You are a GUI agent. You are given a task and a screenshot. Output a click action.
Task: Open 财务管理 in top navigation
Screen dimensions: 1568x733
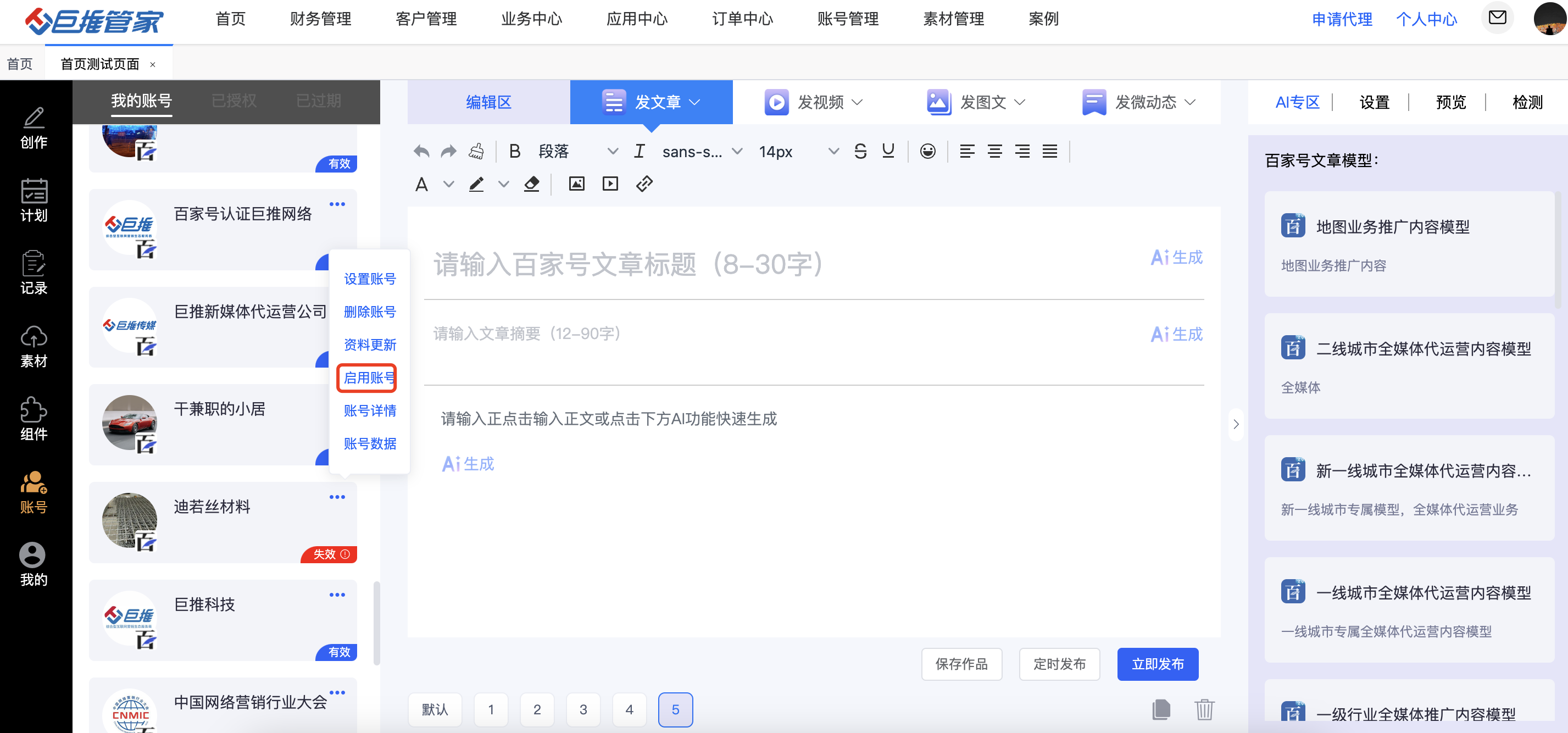point(321,19)
